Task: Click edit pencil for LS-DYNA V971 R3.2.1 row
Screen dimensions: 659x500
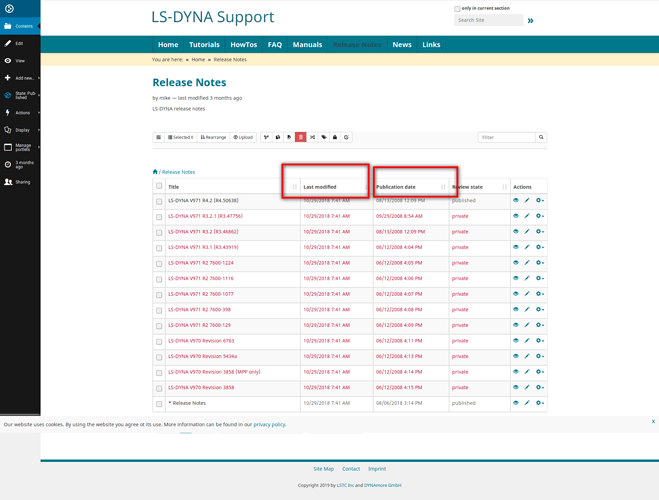Action: coord(527,216)
